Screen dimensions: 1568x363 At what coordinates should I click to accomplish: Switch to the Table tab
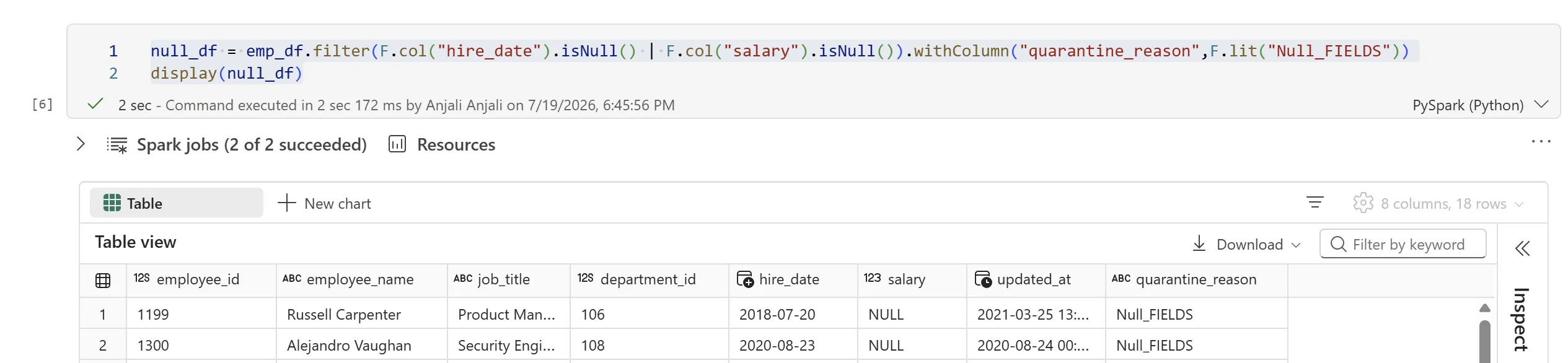[x=177, y=203]
